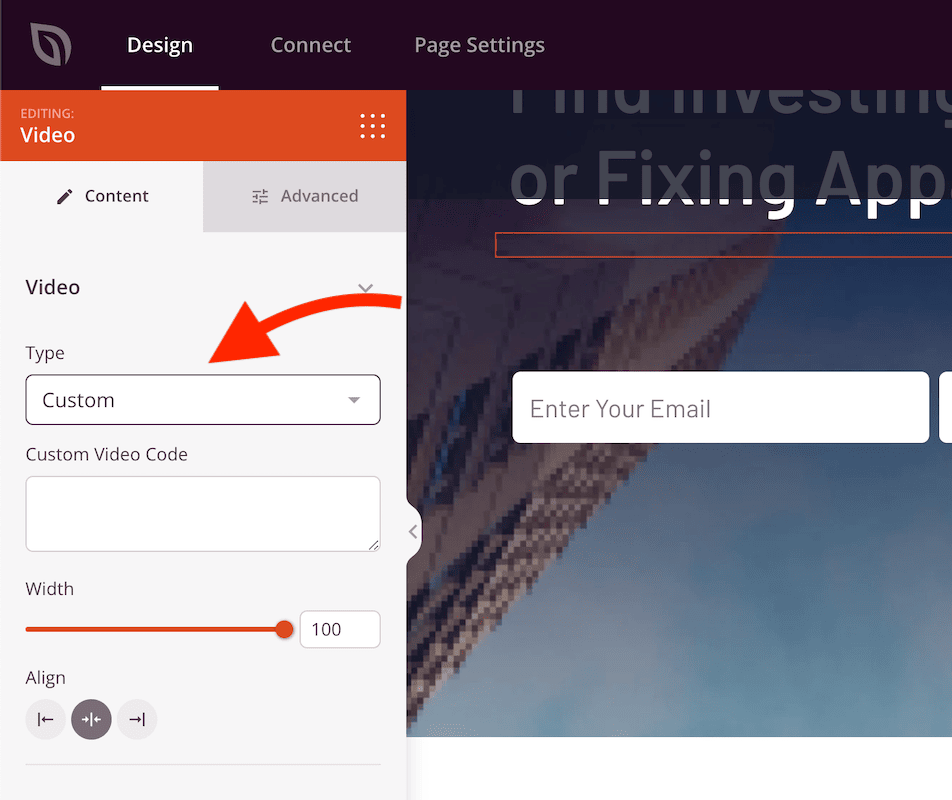Click the SeedProd leaf logo
The width and height of the screenshot is (952, 800).
[50, 45]
